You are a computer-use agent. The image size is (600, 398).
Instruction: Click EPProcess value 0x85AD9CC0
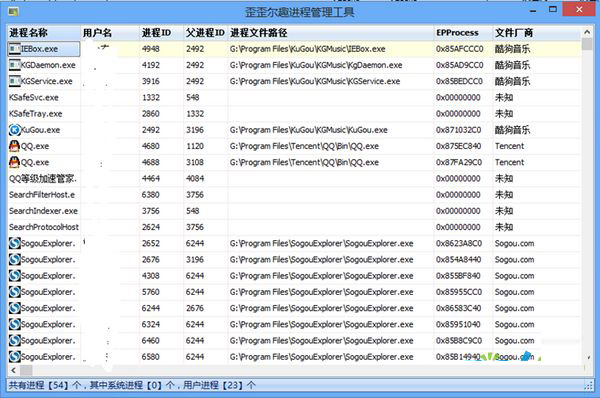(460, 65)
